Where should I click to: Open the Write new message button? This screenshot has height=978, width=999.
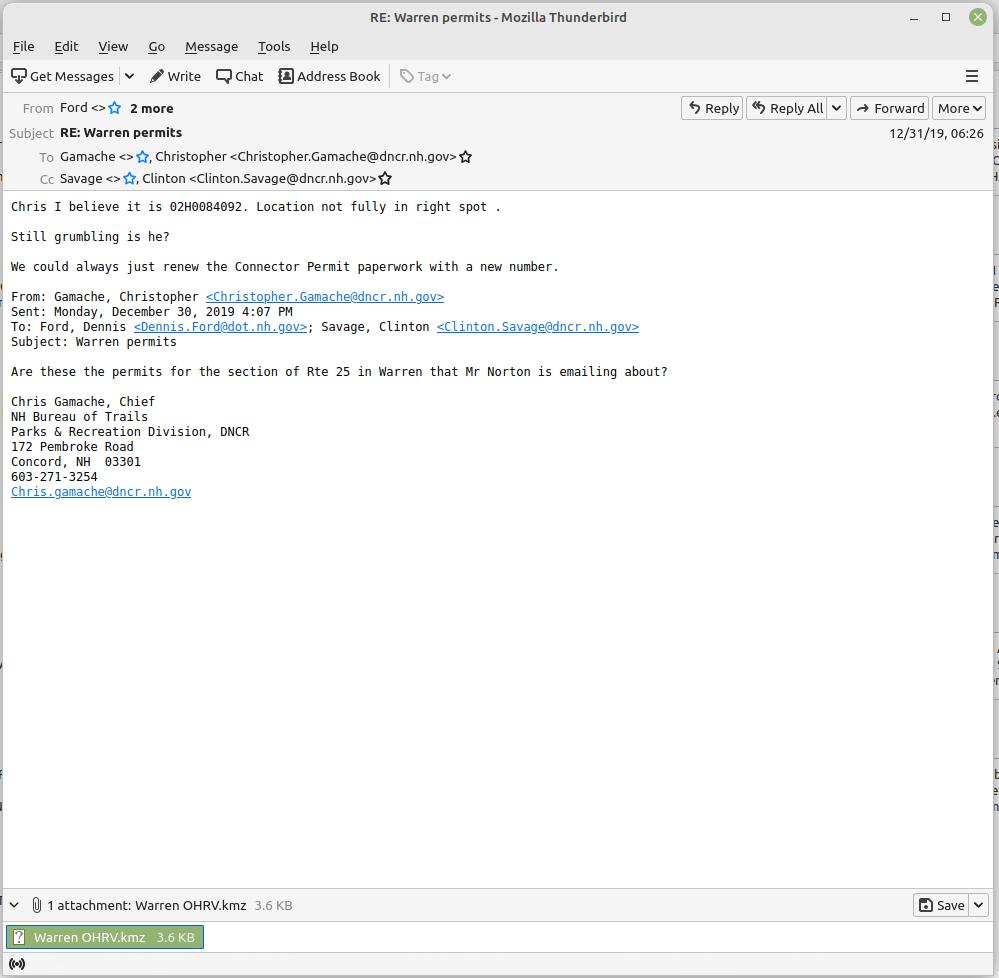(175, 76)
